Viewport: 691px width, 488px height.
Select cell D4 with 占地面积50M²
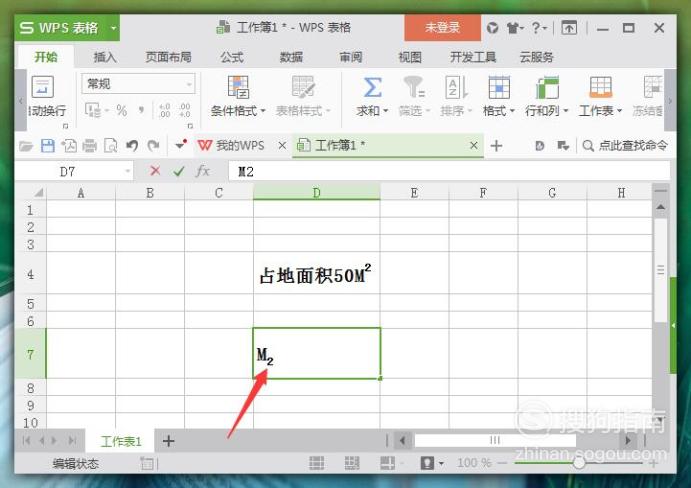pyautogui.click(x=316, y=273)
